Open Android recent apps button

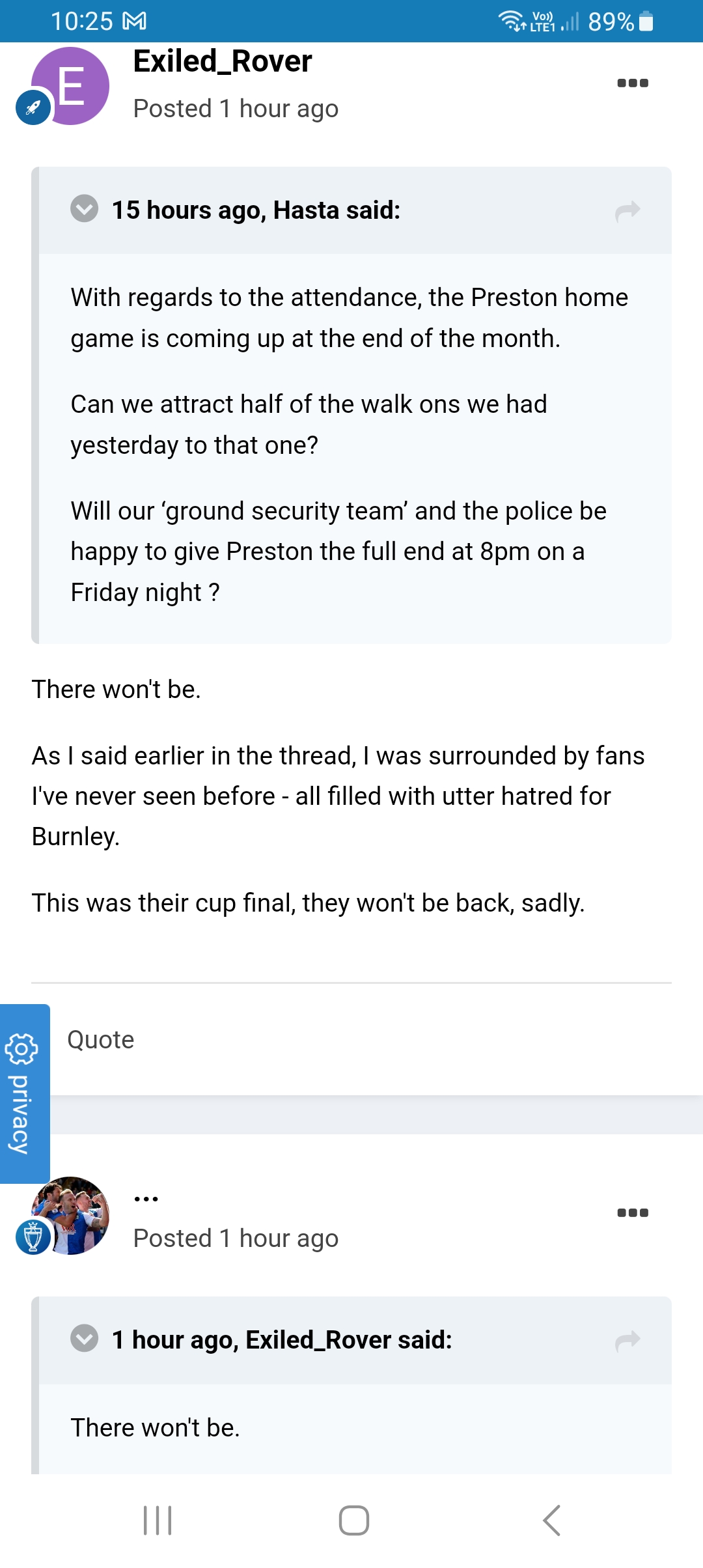coord(158,1520)
